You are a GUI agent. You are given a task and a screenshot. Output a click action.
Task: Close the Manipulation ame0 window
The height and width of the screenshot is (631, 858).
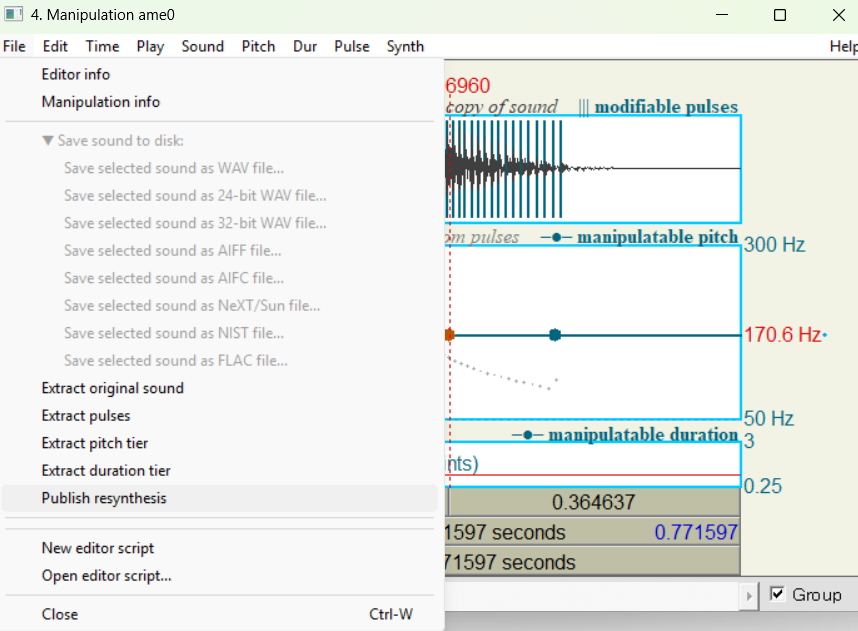pyautogui.click(x=839, y=15)
